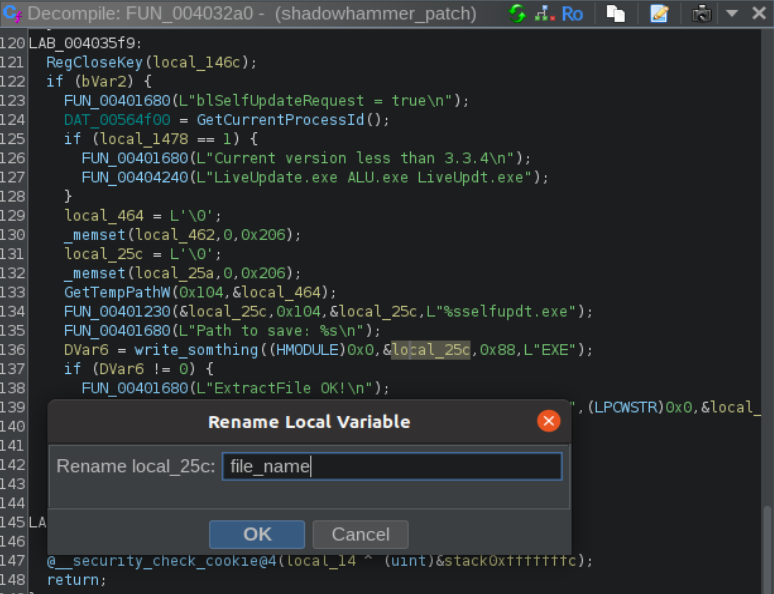Click line number 133 in the gutter
This screenshot has width=774, height=594.
pos(12,292)
